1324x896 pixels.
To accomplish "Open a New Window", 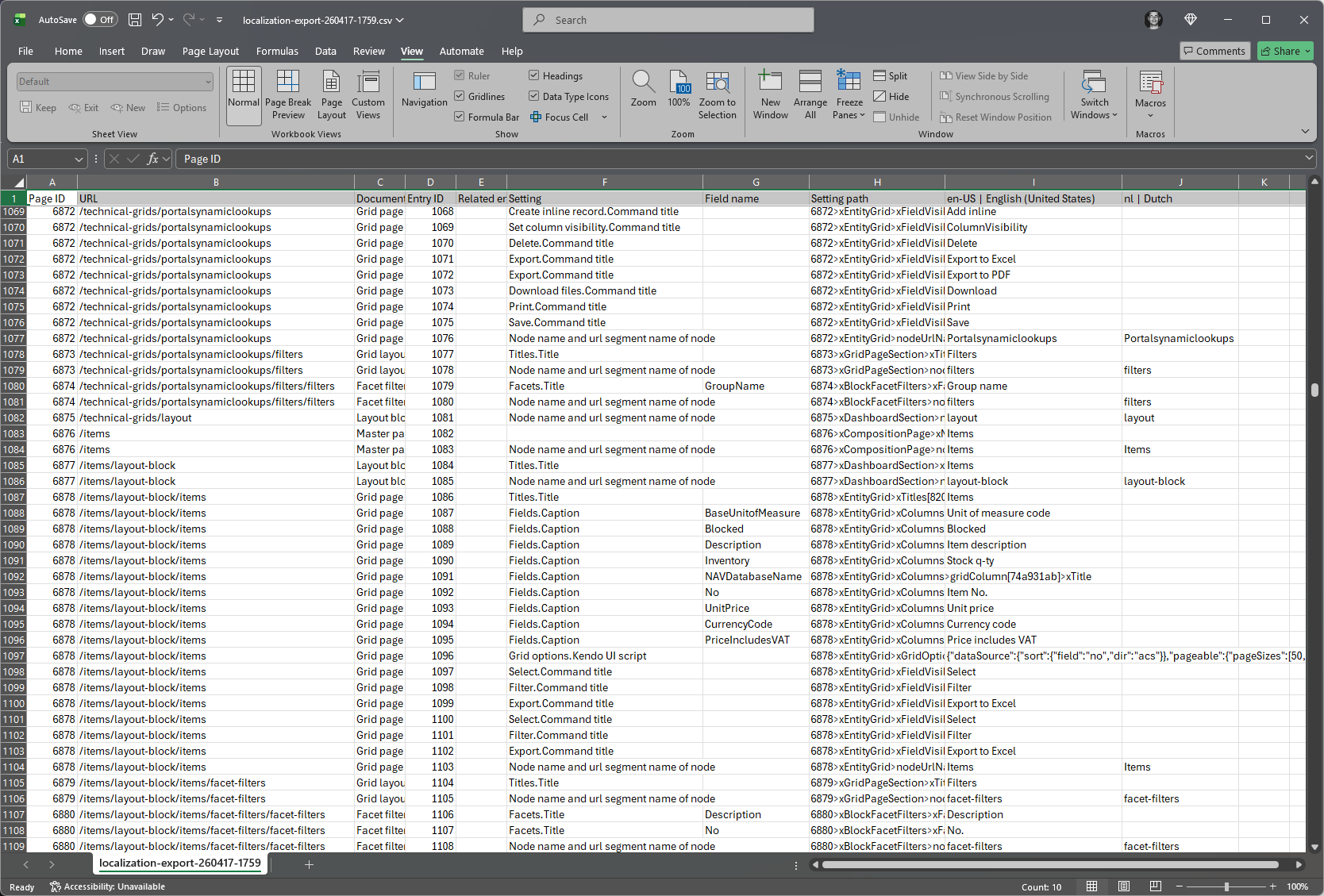I will point(770,94).
